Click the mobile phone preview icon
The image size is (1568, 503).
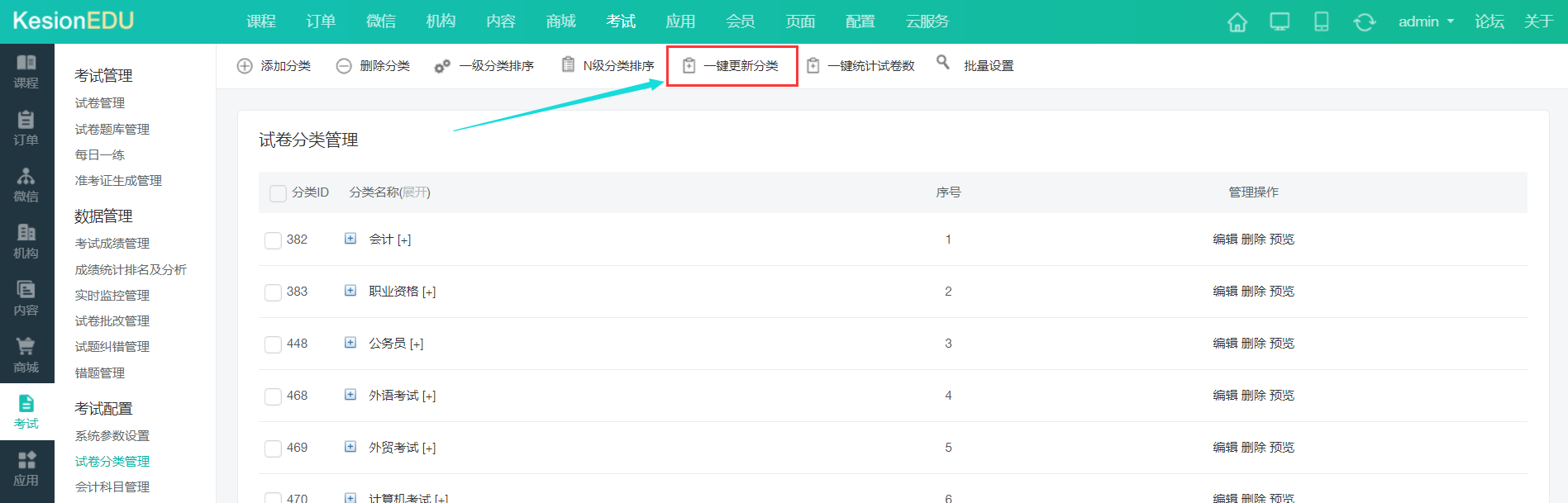1322,22
